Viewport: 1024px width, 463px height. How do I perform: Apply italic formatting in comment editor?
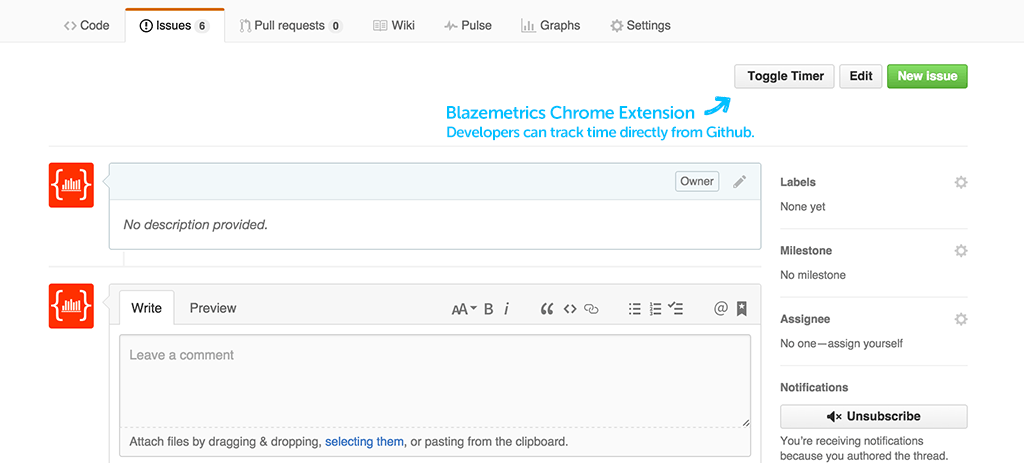pyautogui.click(x=506, y=309)
